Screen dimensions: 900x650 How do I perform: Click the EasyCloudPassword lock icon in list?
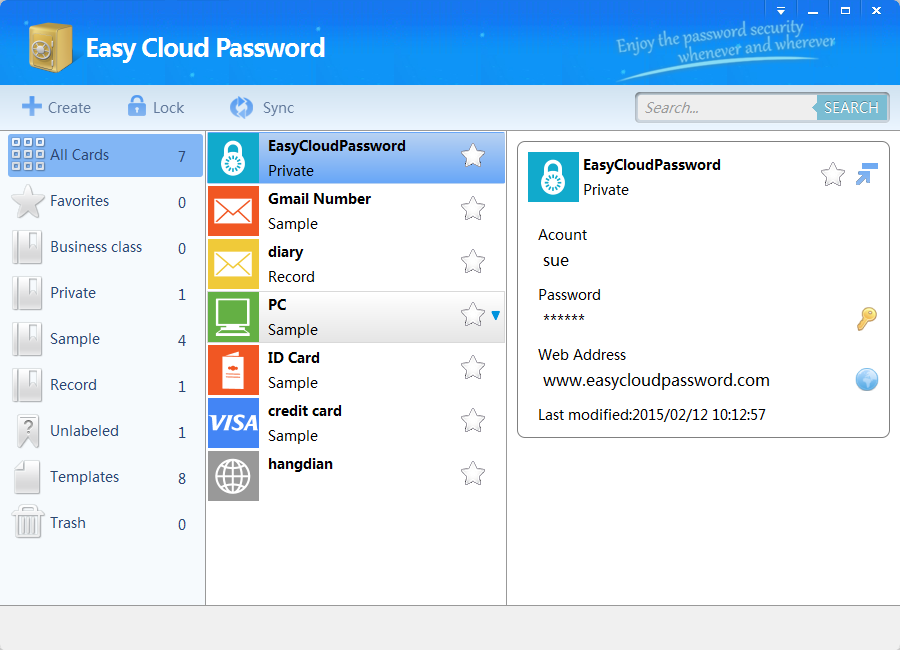tap(233, 158)
